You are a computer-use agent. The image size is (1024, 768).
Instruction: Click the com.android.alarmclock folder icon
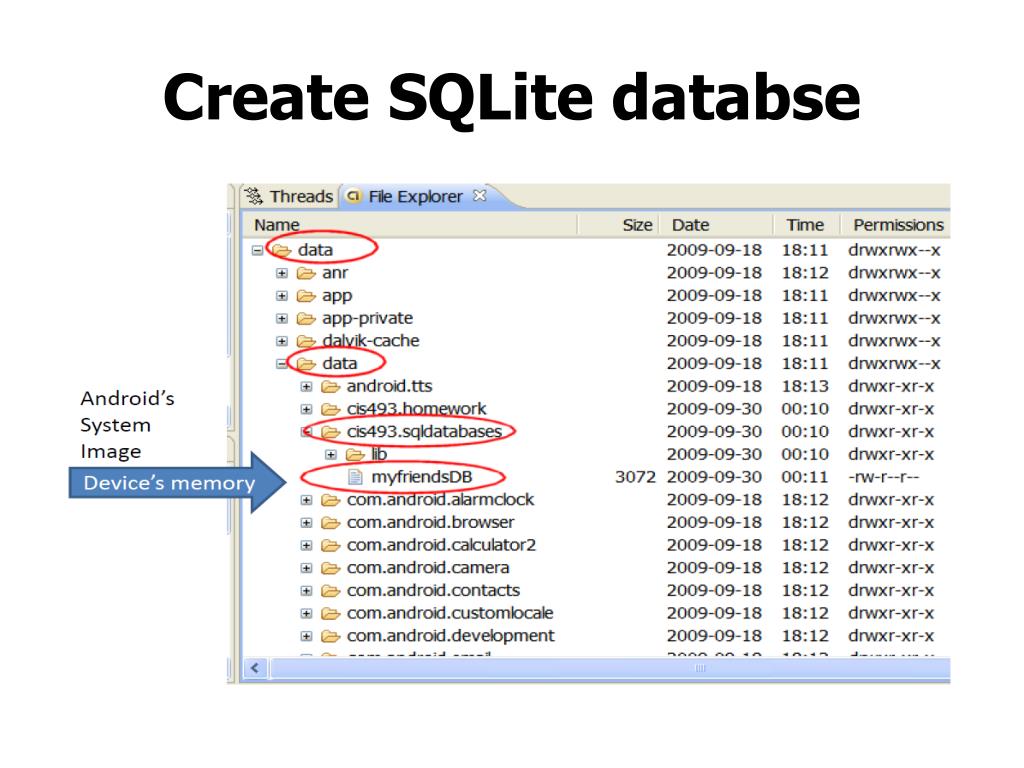coord(331,500)
